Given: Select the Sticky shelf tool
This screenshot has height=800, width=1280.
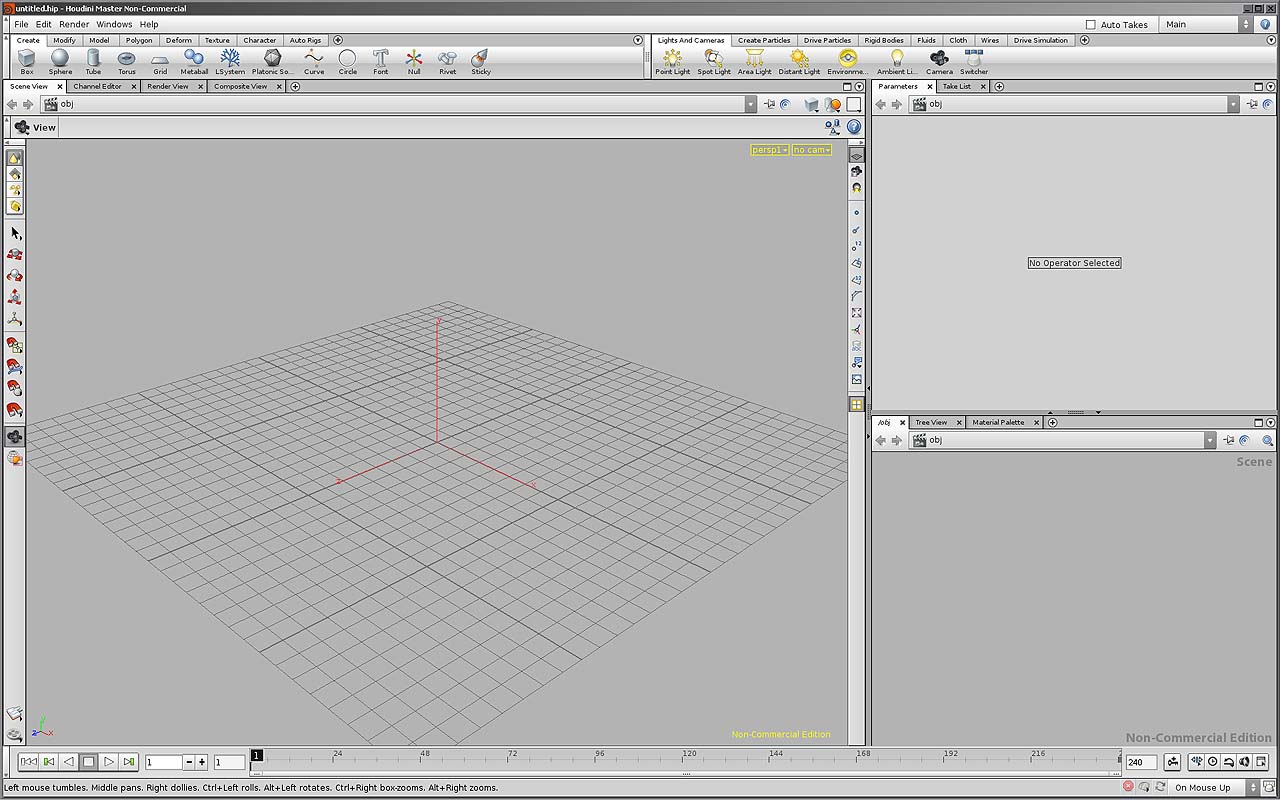Looking at the screenshot, I should (481, 62).
